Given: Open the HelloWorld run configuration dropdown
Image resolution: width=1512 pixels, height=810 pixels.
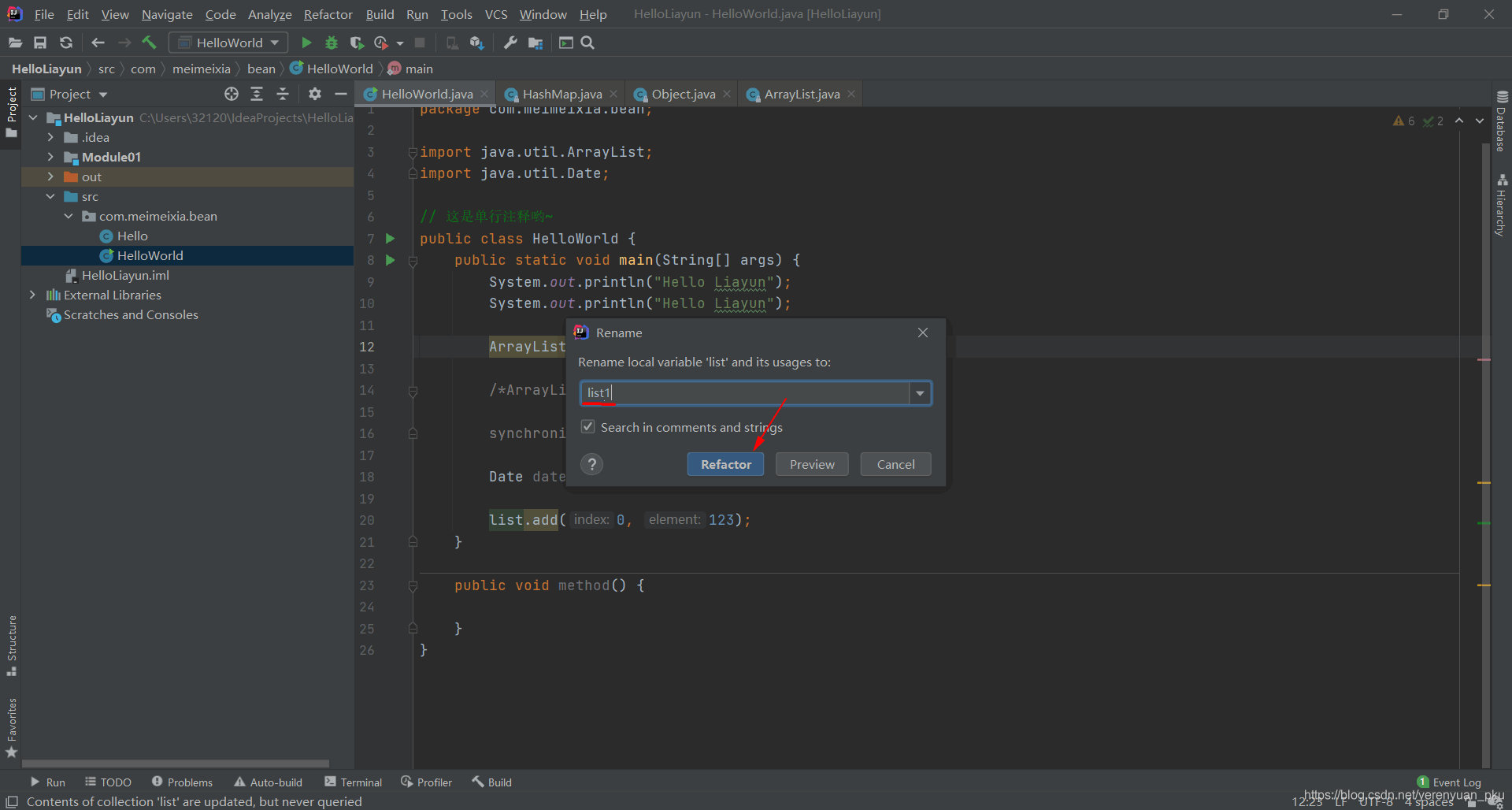Looking at the screenshot, I should pos(228,43).
